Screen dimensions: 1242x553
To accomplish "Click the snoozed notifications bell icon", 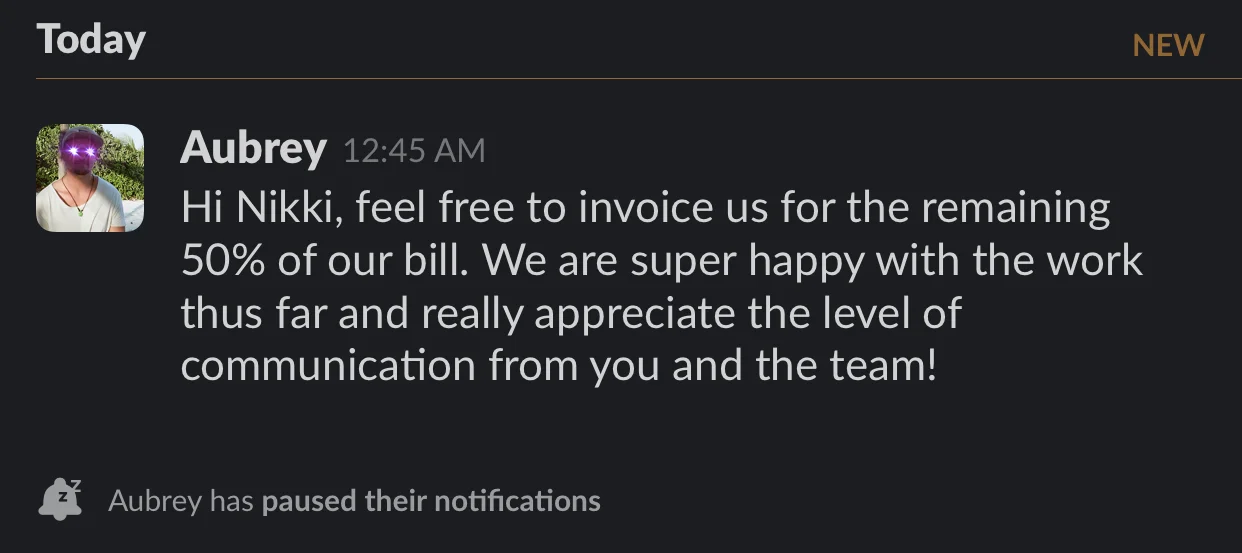I will point(60,499).
